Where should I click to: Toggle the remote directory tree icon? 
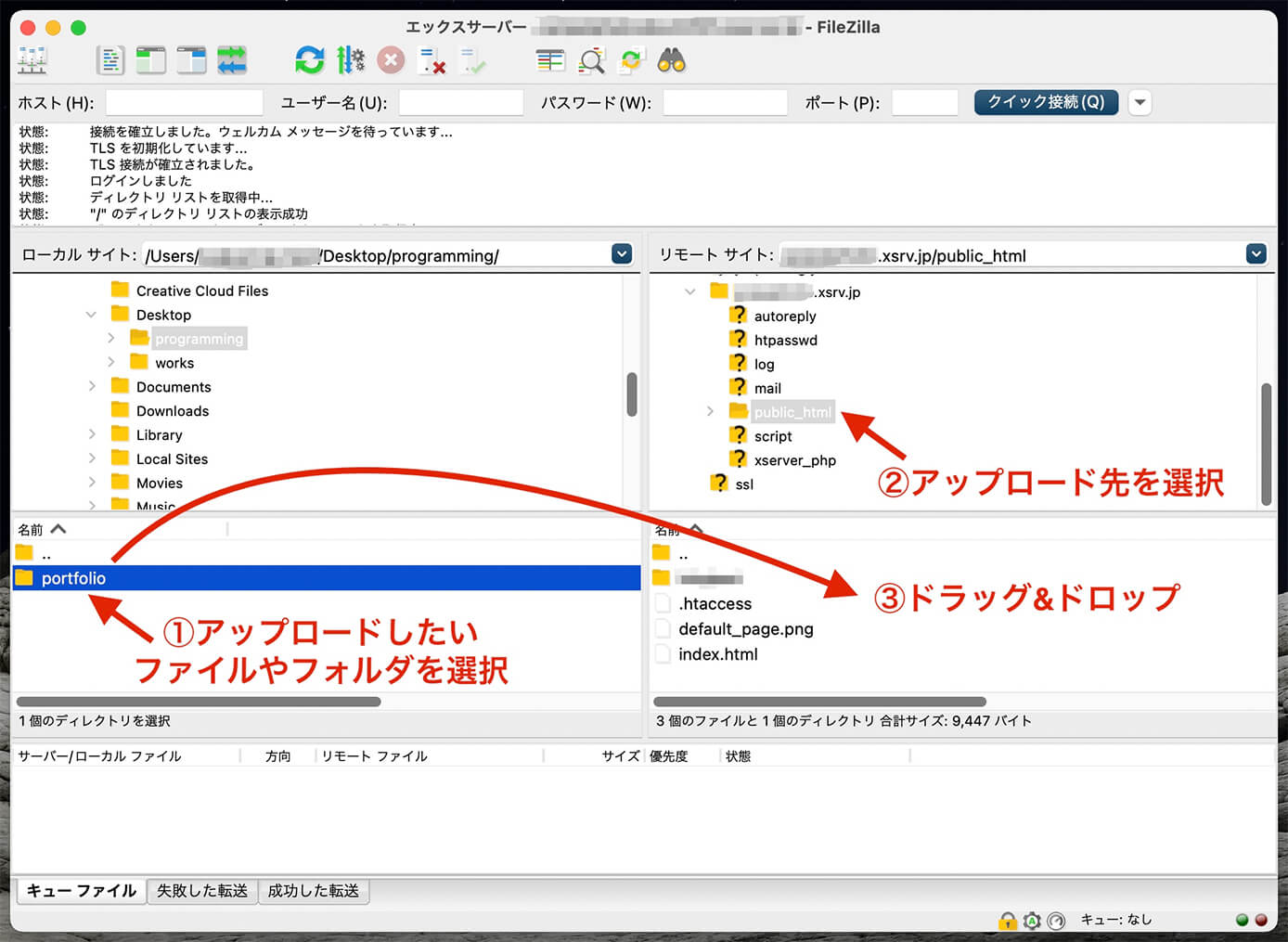[191, 61]
